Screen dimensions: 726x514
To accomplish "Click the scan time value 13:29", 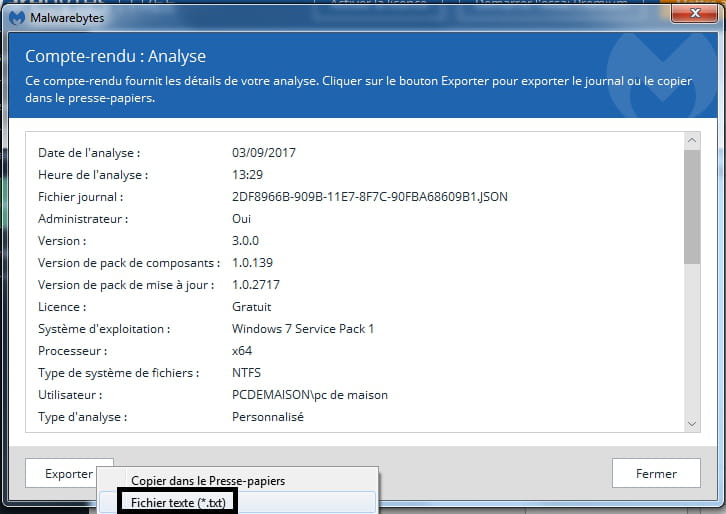I will point(247,175).
